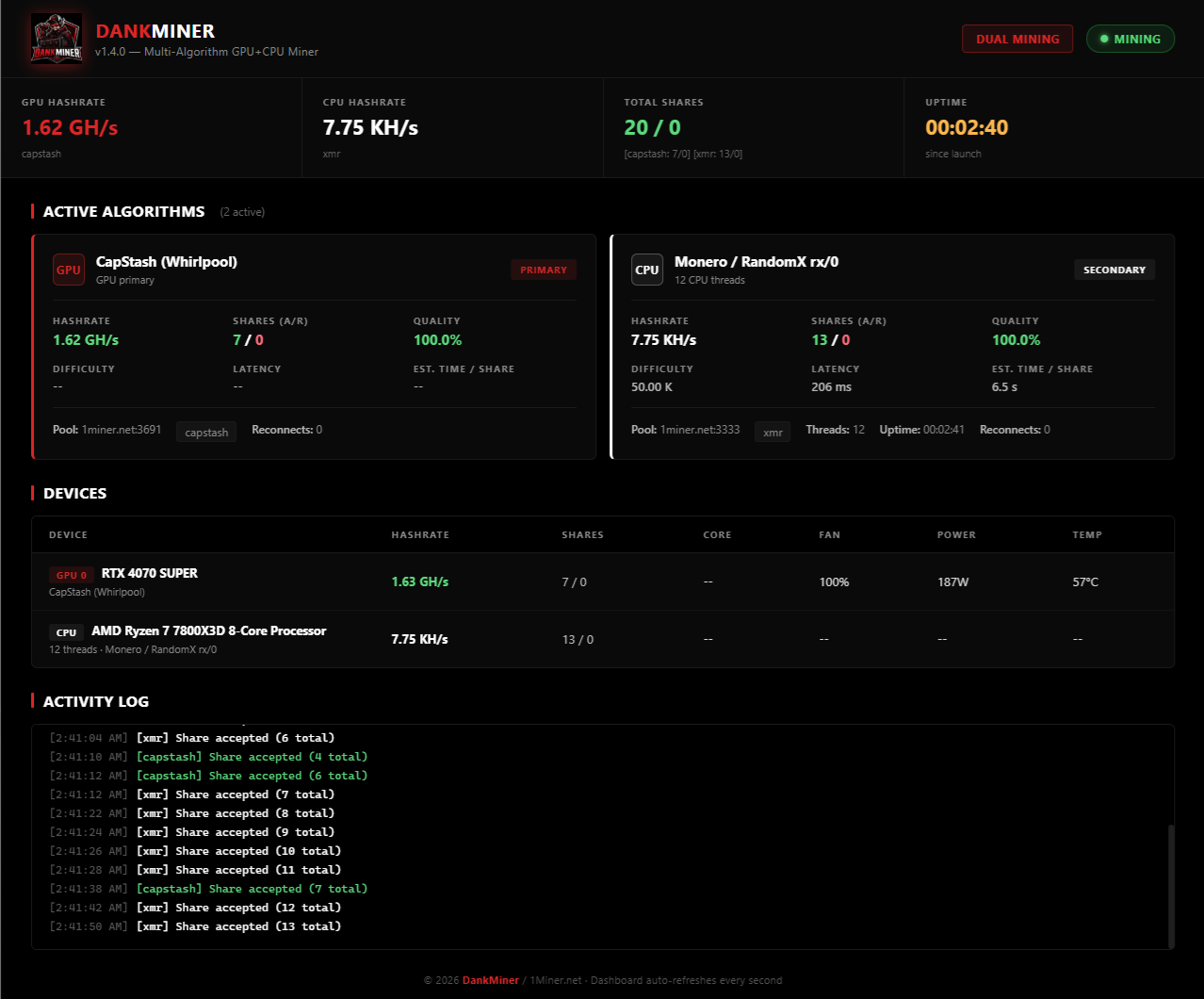Click the DankMiner logo image
Viewport: 1204px width, 999px height.
(x=57, y=39)
